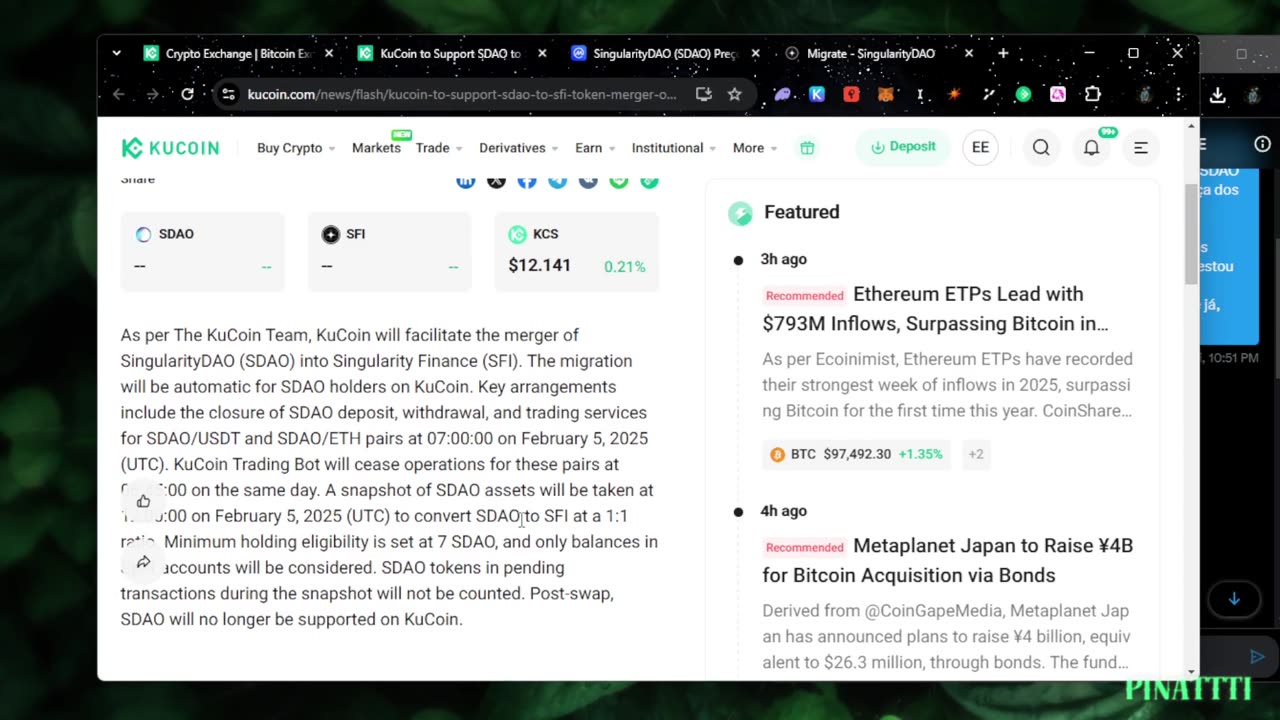The width and height of the screenshot is (1280, 720).
Task: Open the gift rewards icon in navbar
Action: (807, 148)
